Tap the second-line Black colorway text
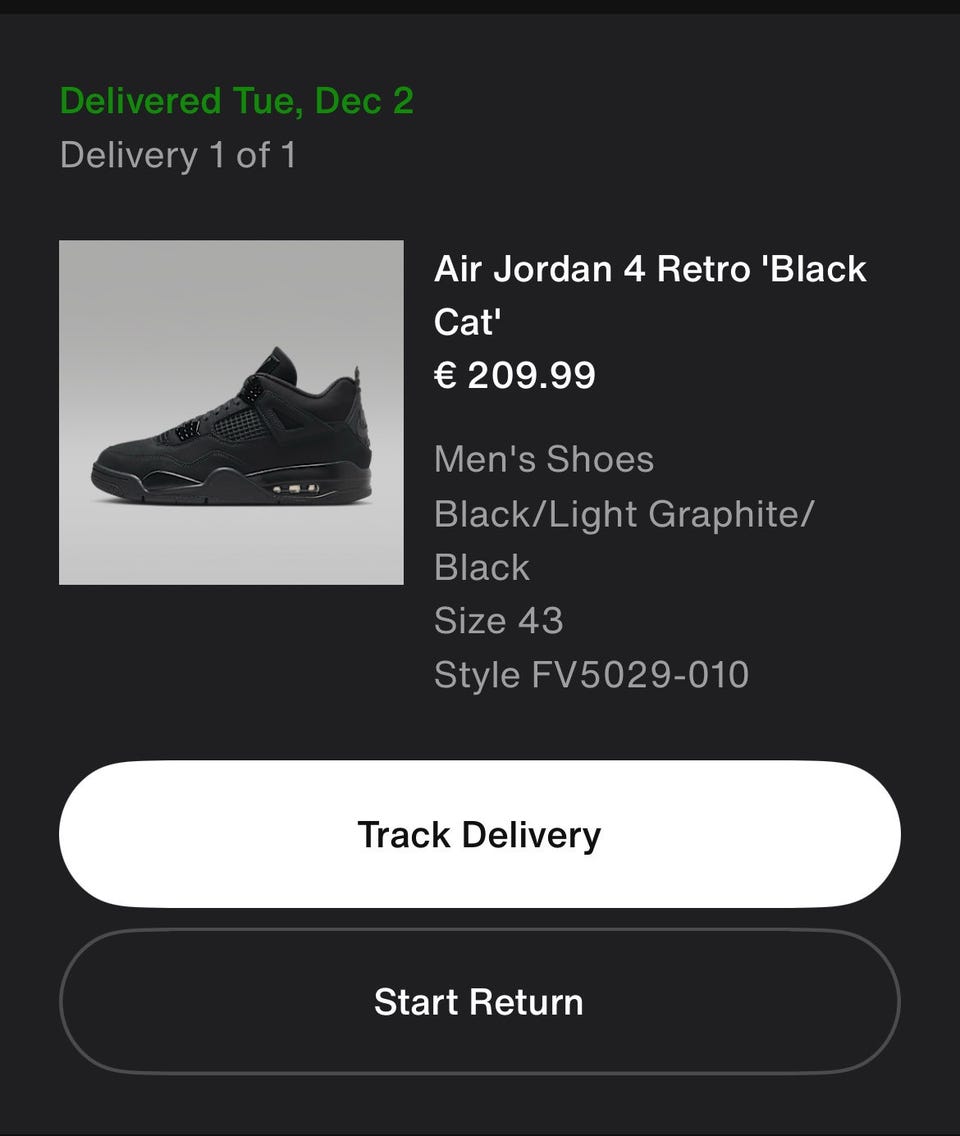The image size is (960, 1136). [482, 568]
